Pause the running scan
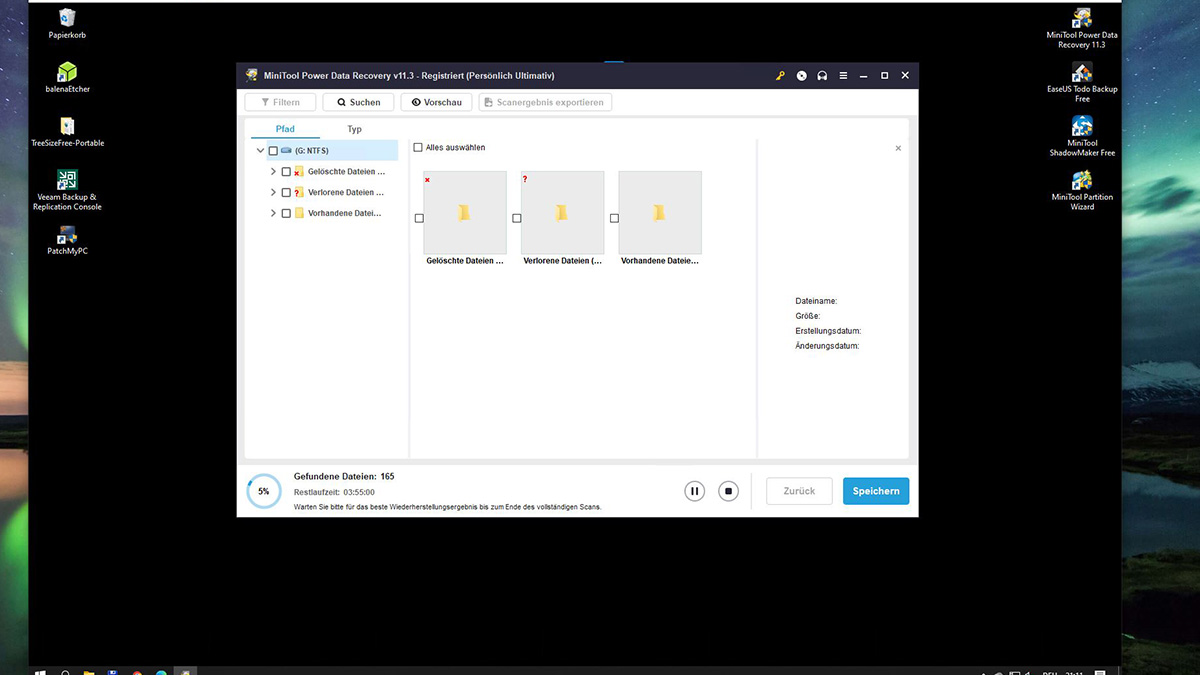 pyautogui.click(x=694, y=491)
